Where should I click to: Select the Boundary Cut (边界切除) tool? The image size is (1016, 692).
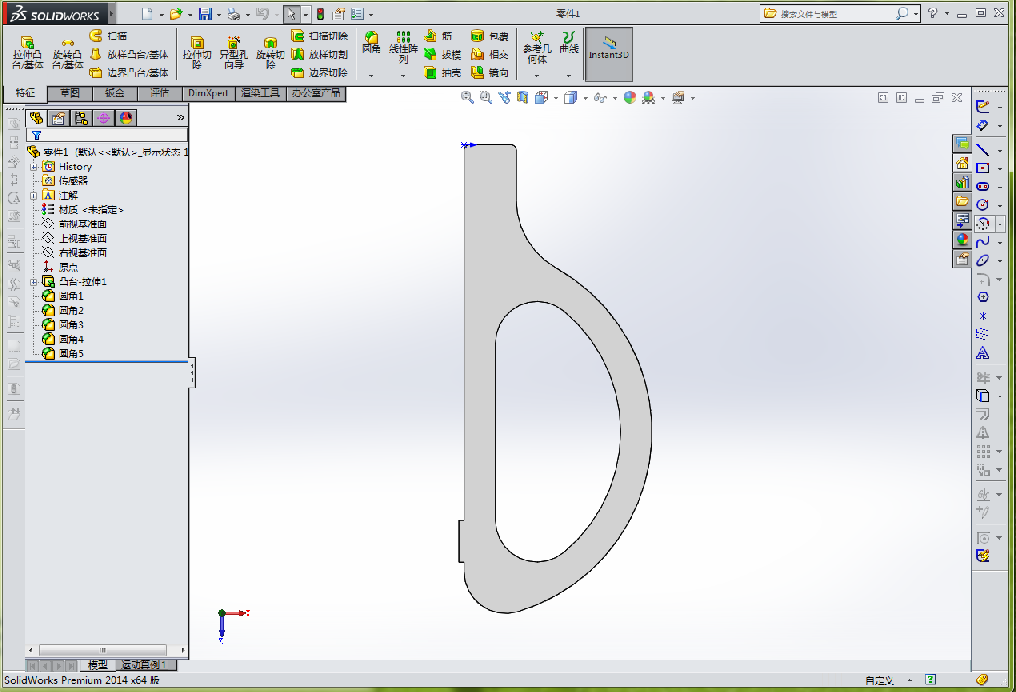319,73
